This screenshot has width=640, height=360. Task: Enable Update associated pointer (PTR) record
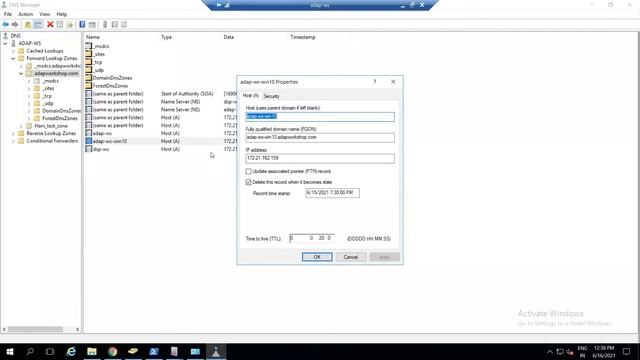(248, 171)
